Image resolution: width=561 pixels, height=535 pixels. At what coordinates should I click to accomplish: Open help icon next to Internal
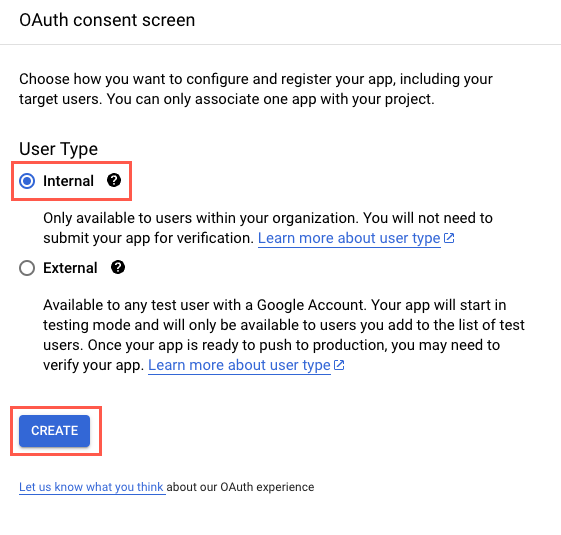114,180
